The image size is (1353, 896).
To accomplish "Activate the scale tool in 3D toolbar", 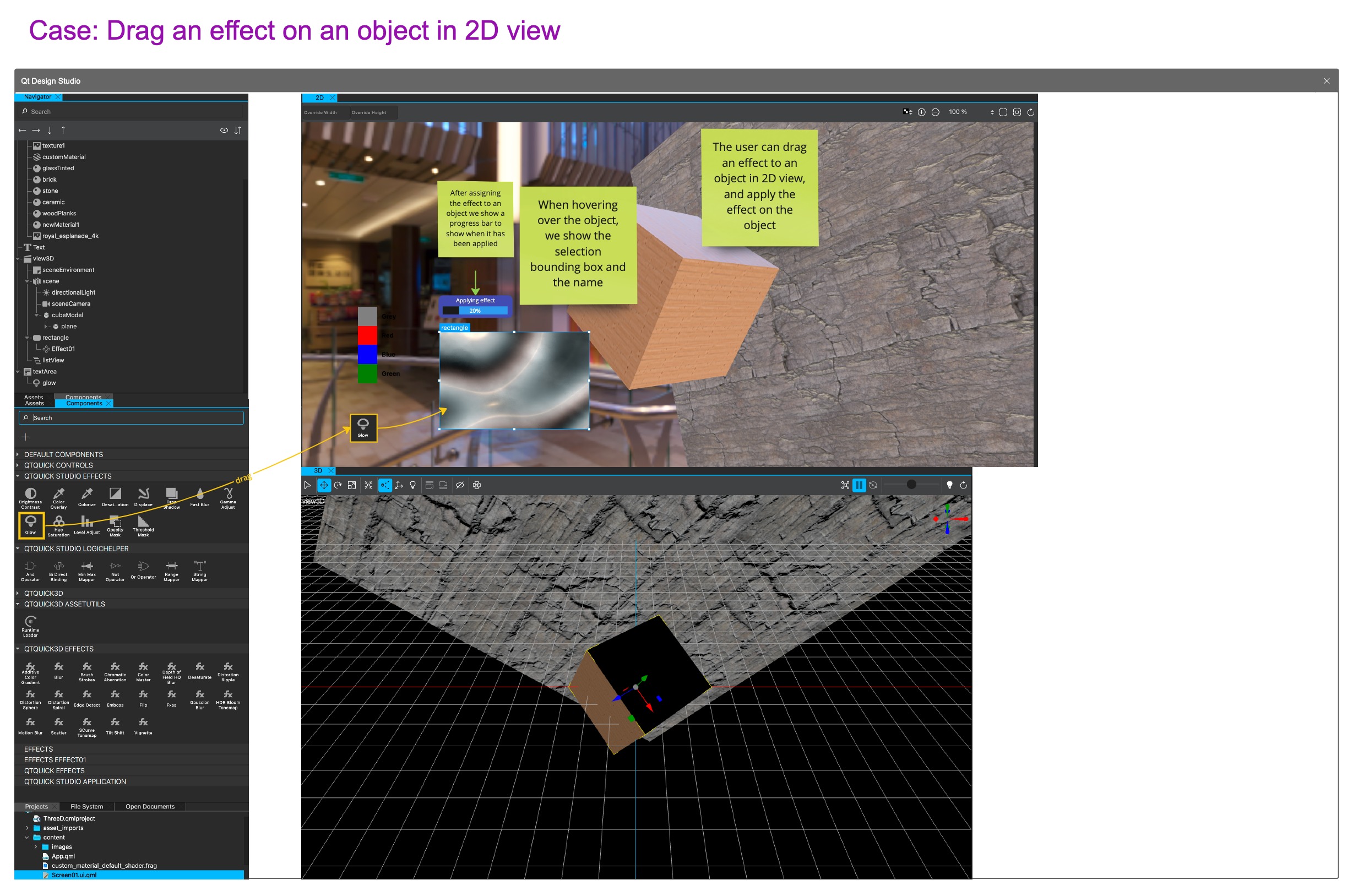I will pyautogui.click(x=352, y=485).
